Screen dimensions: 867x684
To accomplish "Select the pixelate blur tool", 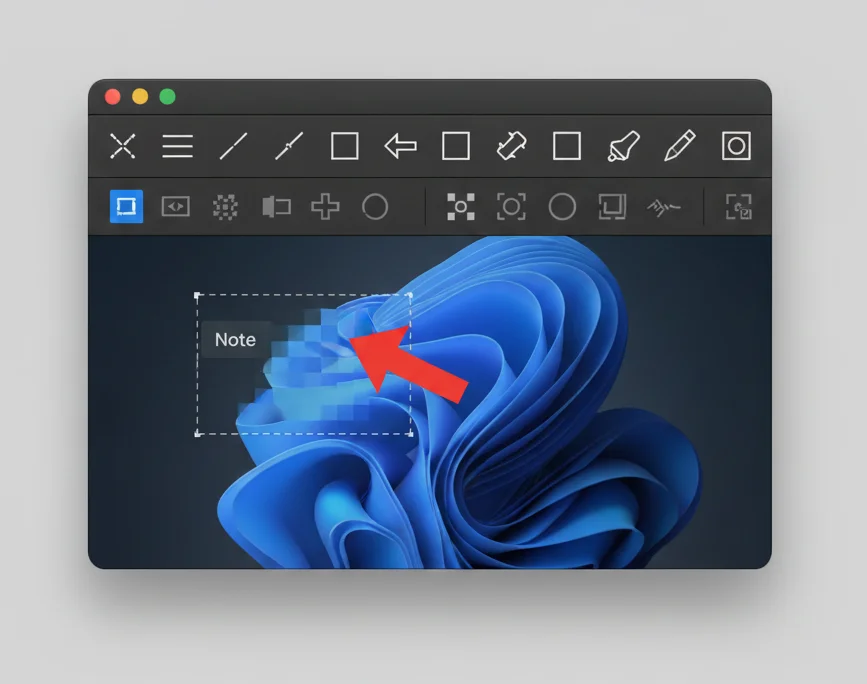I will [225, 207].
